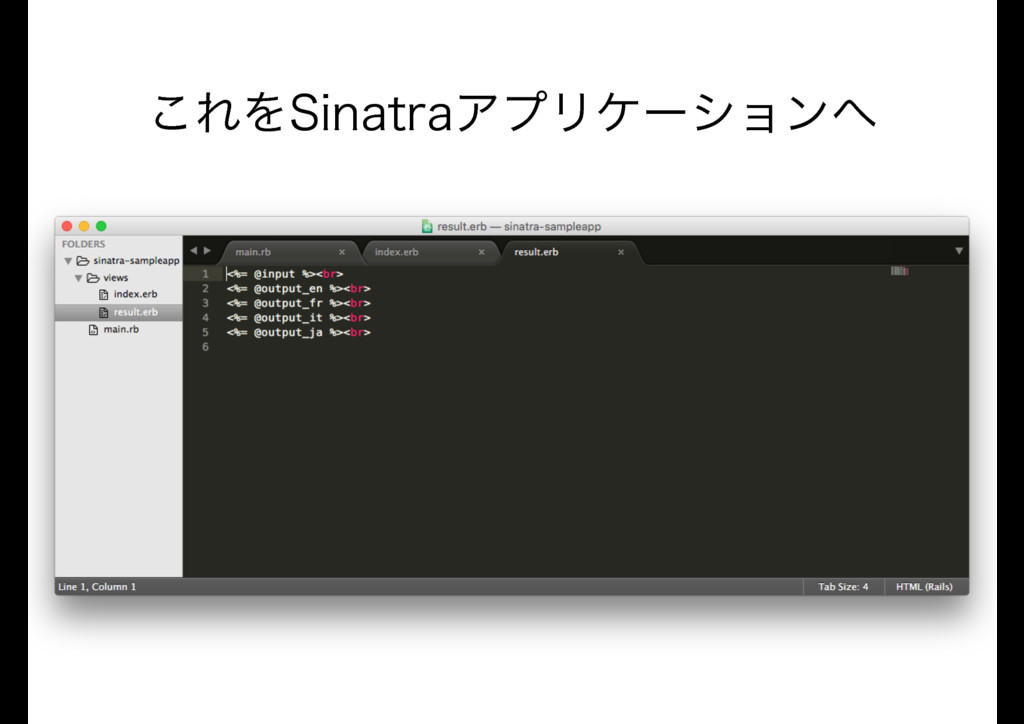The width and height of the screenshot is (1024, 724).
Task: Click the result.erb file icon in sidebar
Action: pos(103,313)
